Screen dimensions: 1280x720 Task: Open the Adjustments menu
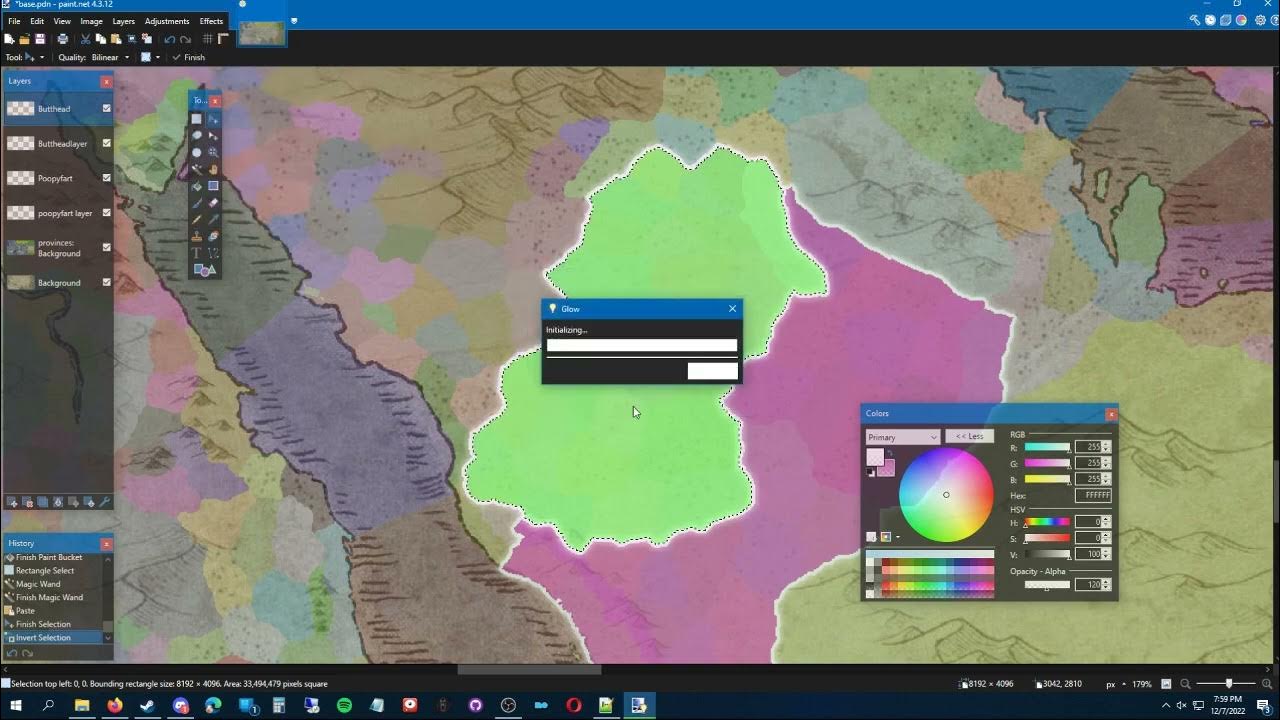pyautogui.click(x=167, y=21)
